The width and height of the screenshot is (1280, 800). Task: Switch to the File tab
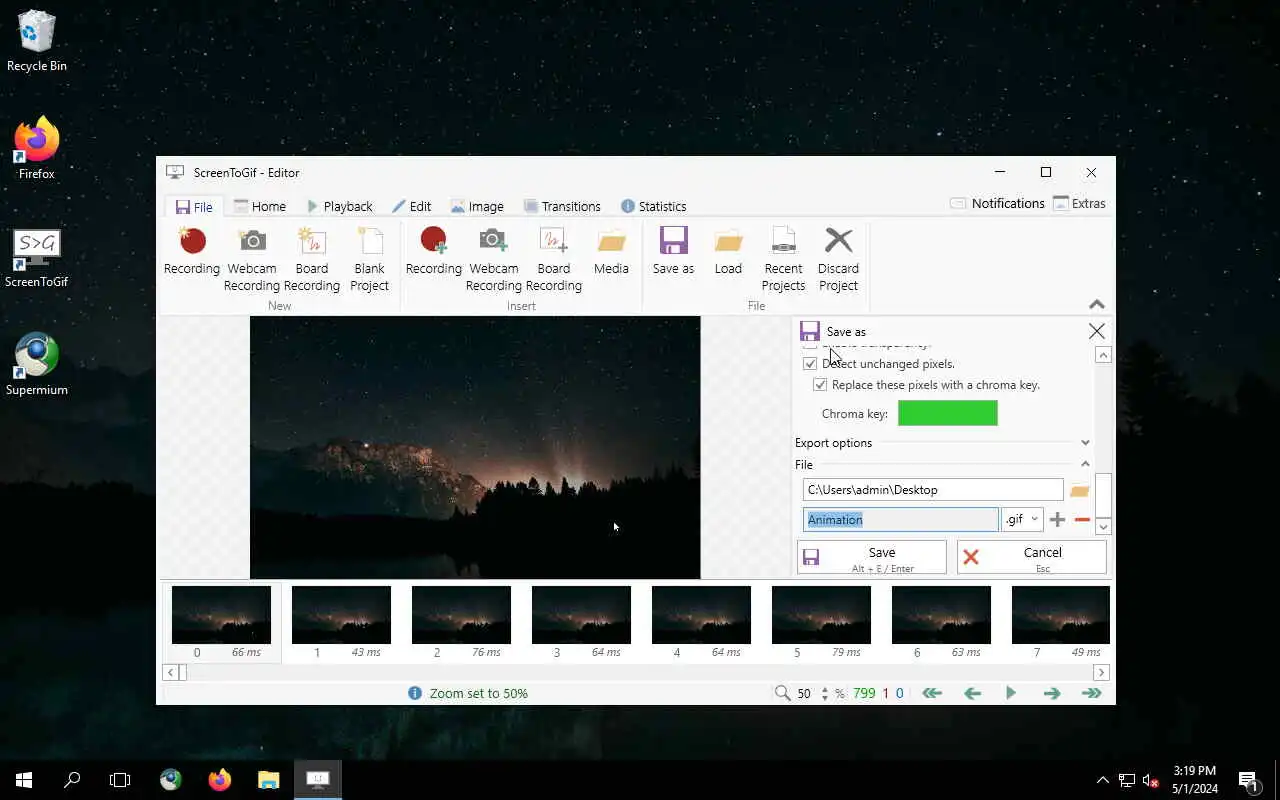[194, 207]
